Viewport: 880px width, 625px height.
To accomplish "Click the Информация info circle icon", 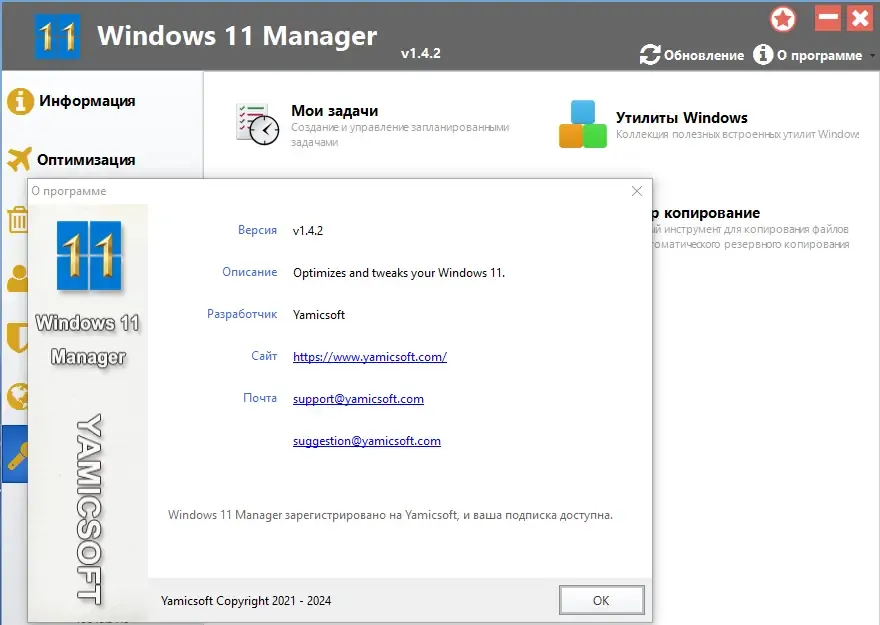I will pos(20,102).
